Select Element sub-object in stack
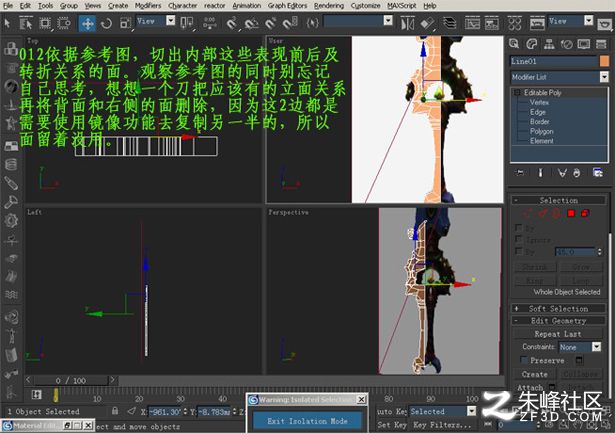The image size is (615, 433). 542,141
